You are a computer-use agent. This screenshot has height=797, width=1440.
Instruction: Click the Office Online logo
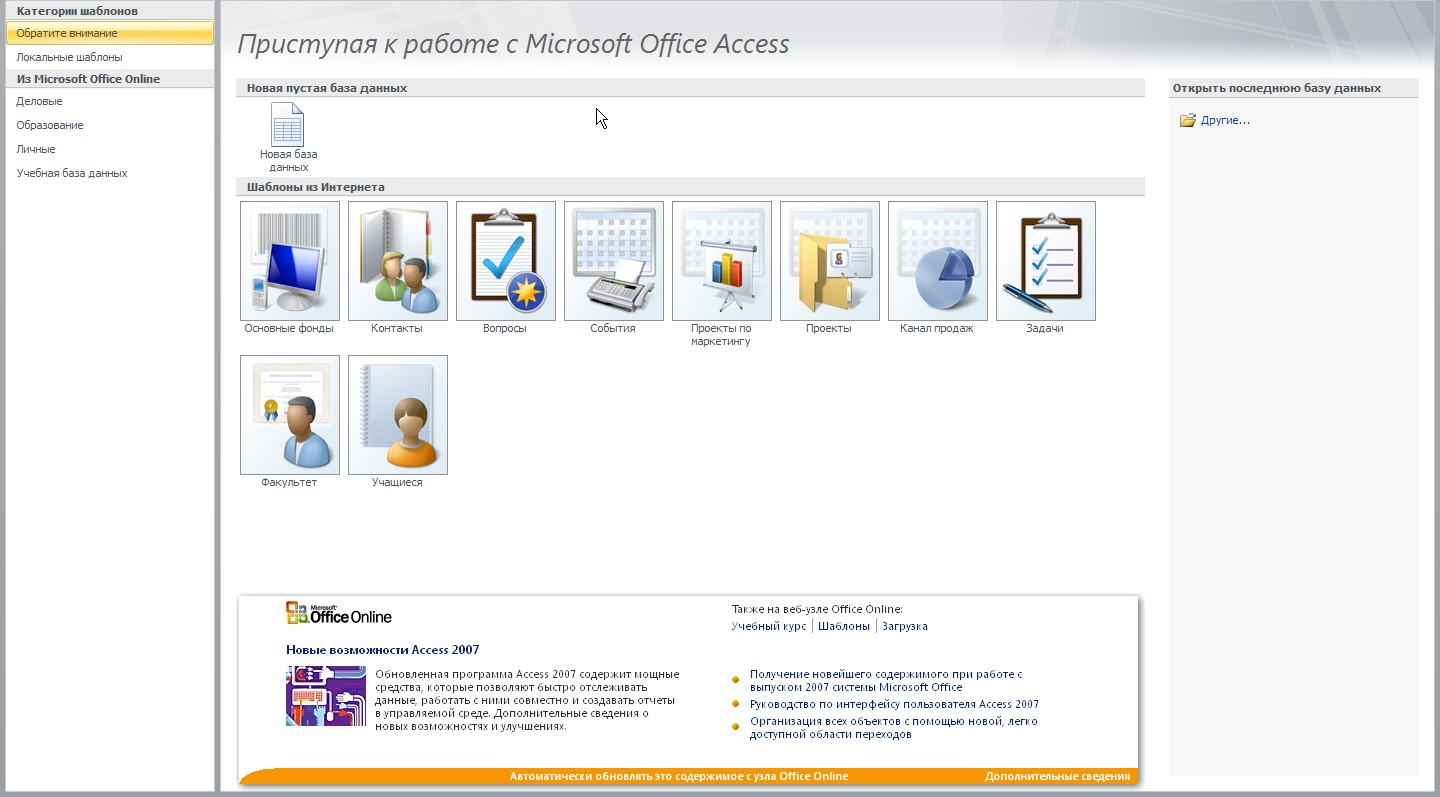pos(339,613)
